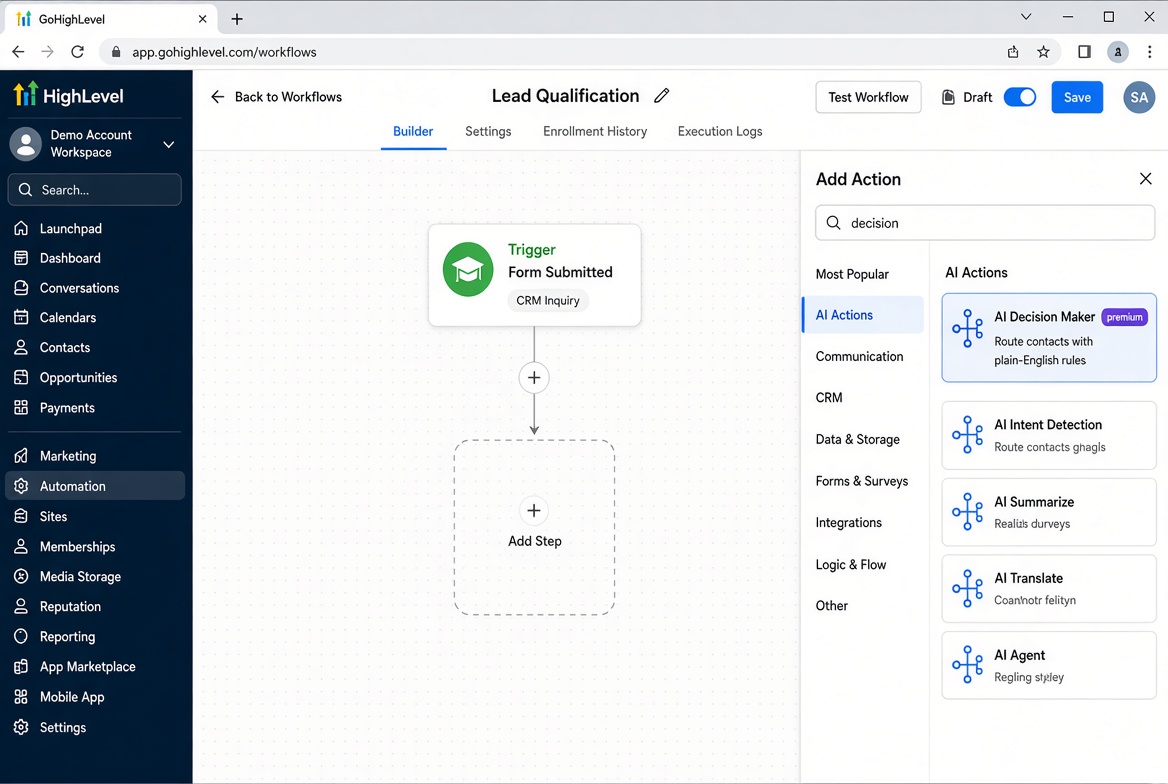The width and height of the screenshot is (1168, 784).
Task: Select Automation in the sidebar
Action: click(95, 486)
